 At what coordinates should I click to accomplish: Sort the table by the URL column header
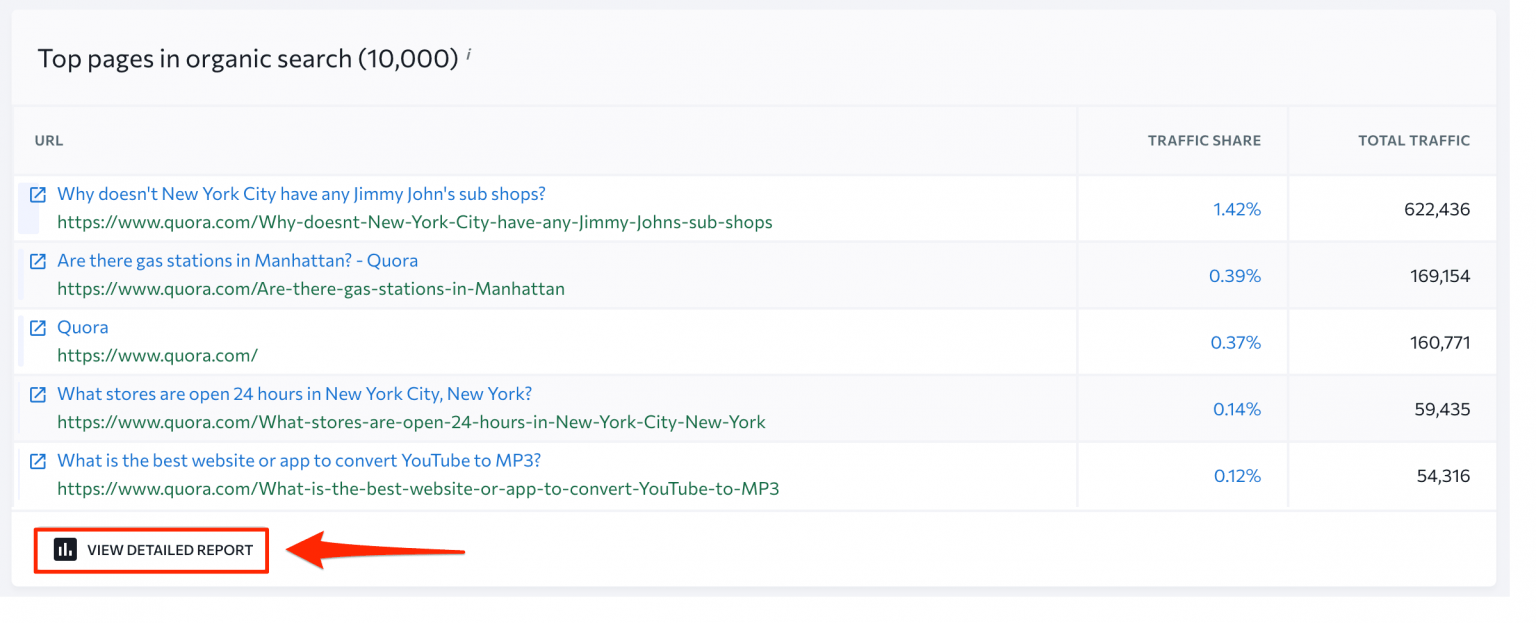(x=48, y=140)
